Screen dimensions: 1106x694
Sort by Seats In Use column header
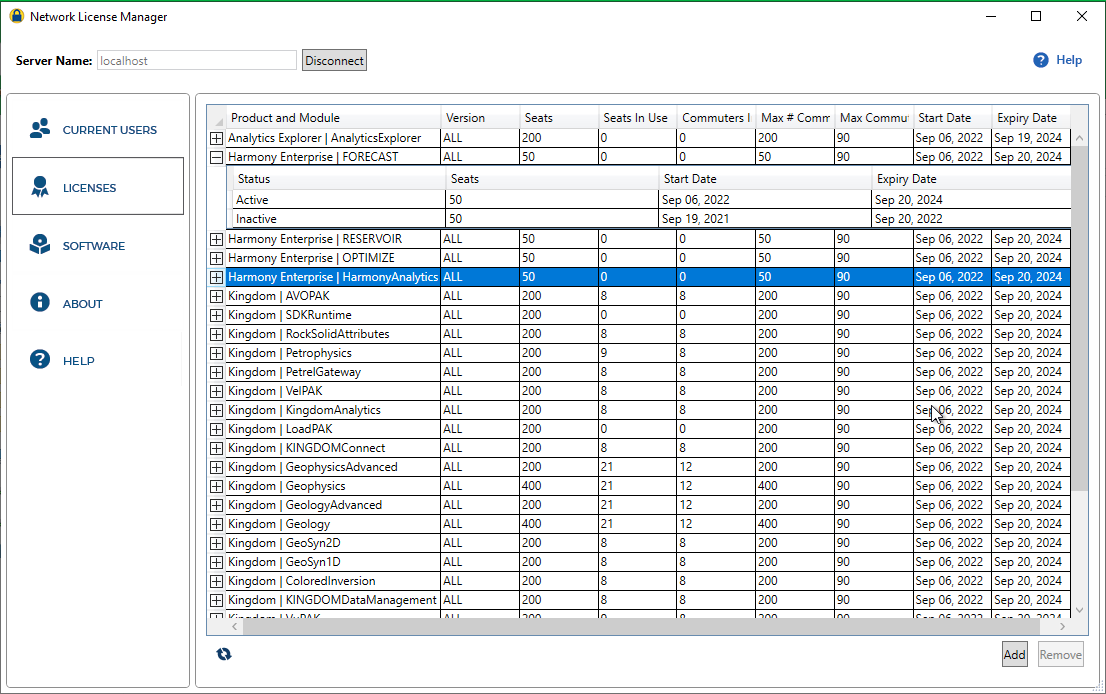click(x=637, y=118)
